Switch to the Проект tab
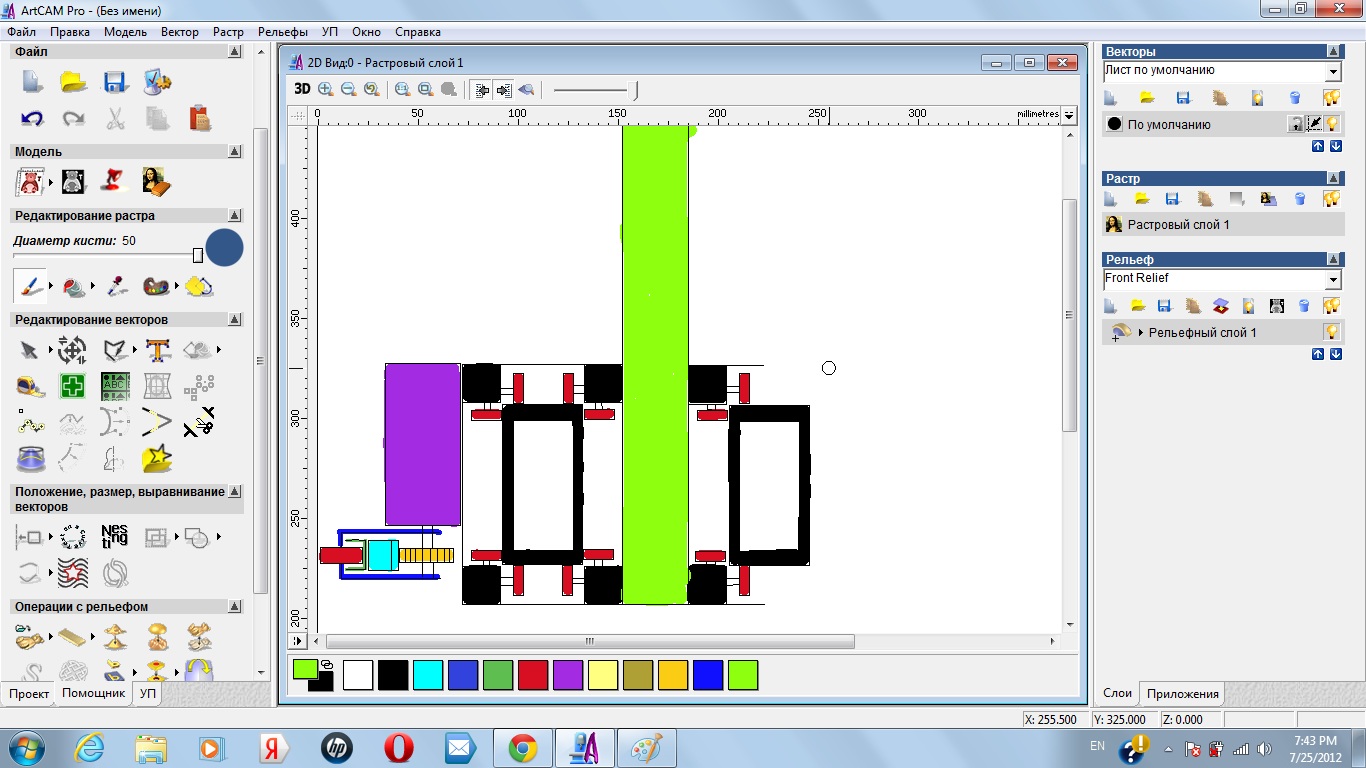1366x768 pixels. tap(29, 694)
